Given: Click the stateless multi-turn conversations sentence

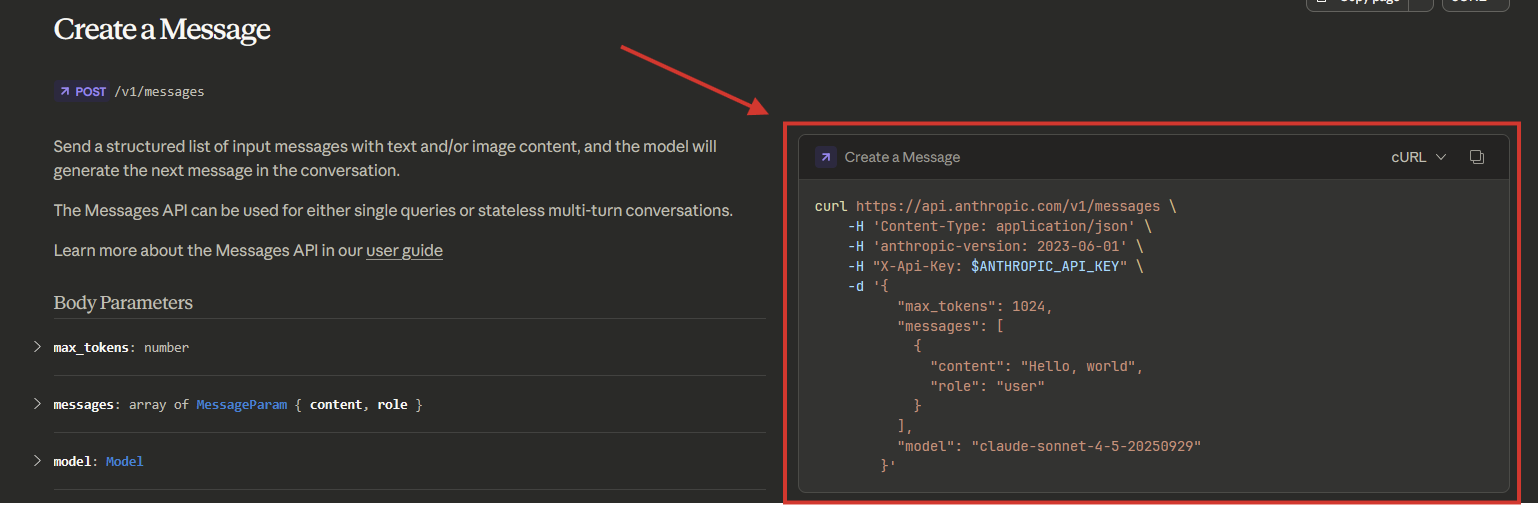Looking at the screenshot, I should (394, 211).
